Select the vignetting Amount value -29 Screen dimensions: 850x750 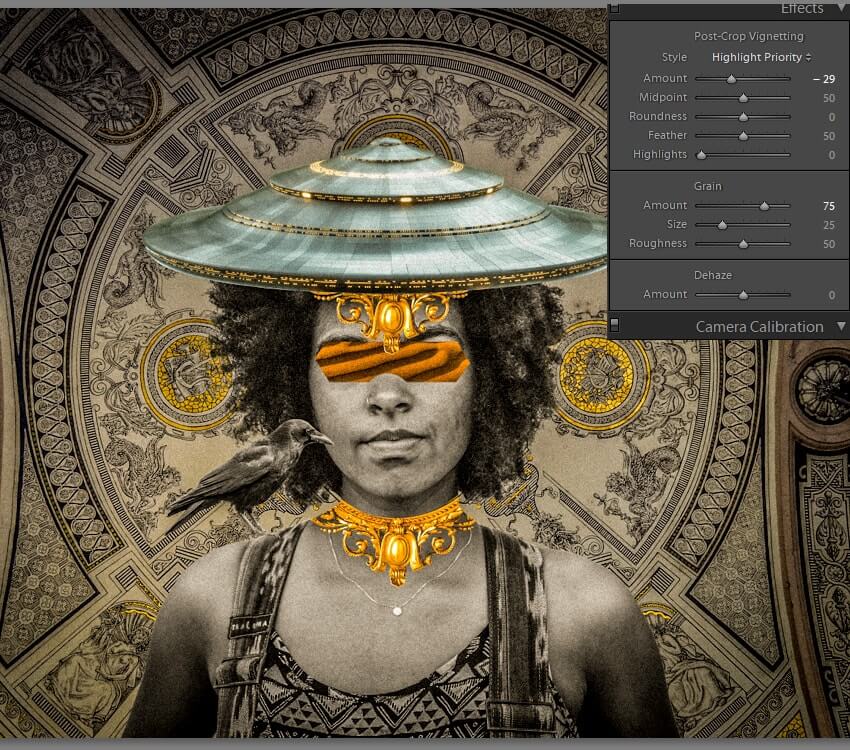click(824, 79)
